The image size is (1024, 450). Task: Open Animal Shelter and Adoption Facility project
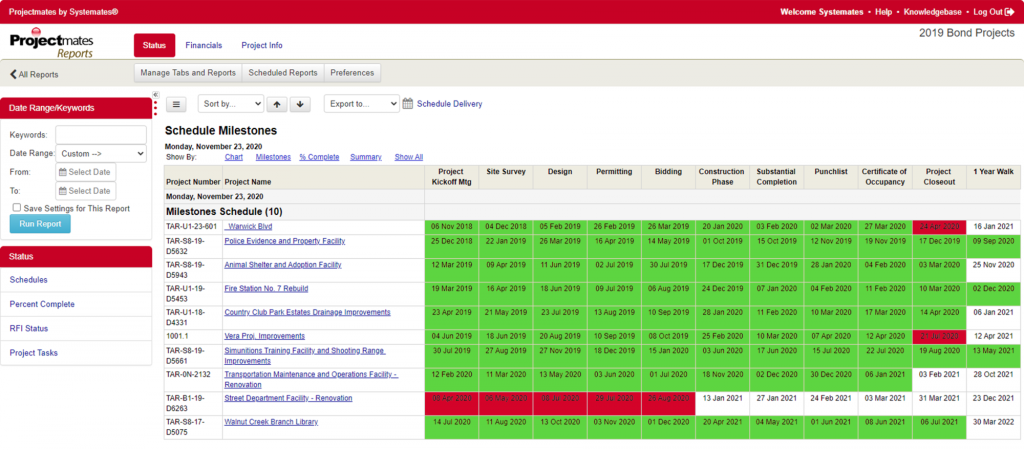(x=283, y=265)
